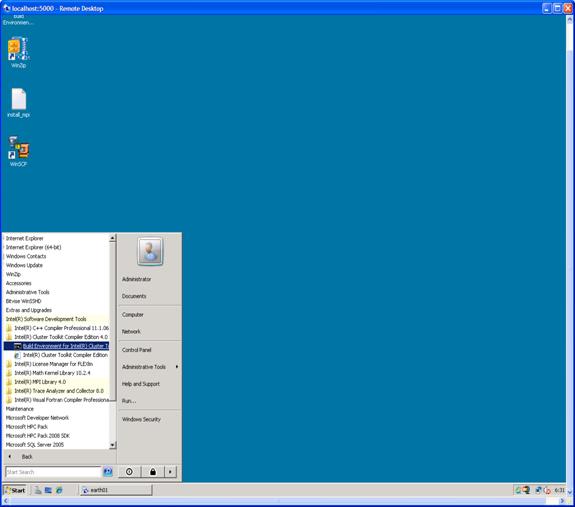
Task: Click the search icon beside Start Search
Action: click(x=108, y=472)
